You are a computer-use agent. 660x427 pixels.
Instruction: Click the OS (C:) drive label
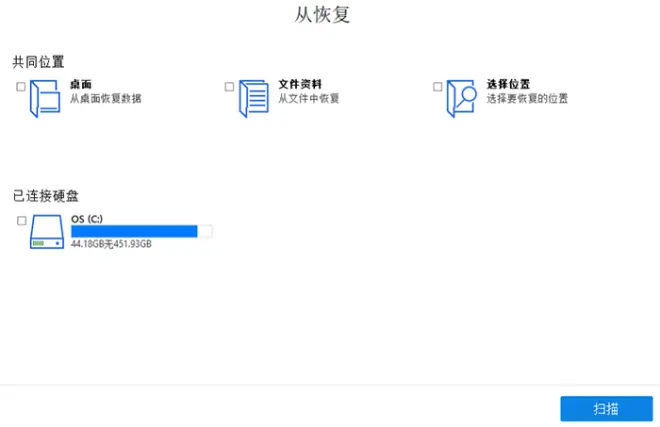(87, 219)
